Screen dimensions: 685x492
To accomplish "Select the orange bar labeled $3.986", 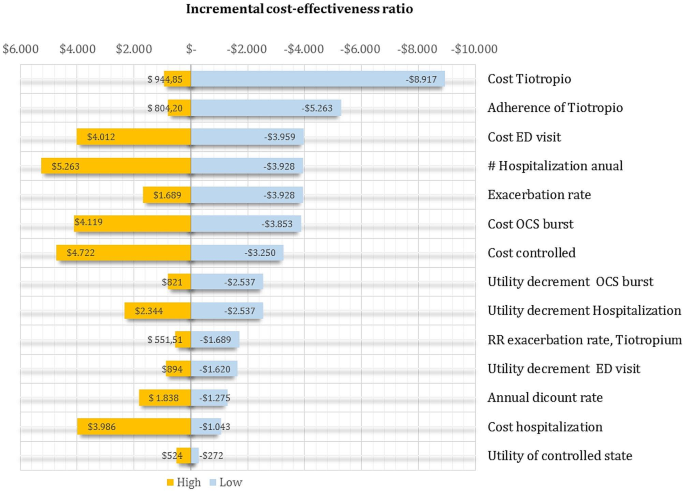I will click(x=134, y=427).
